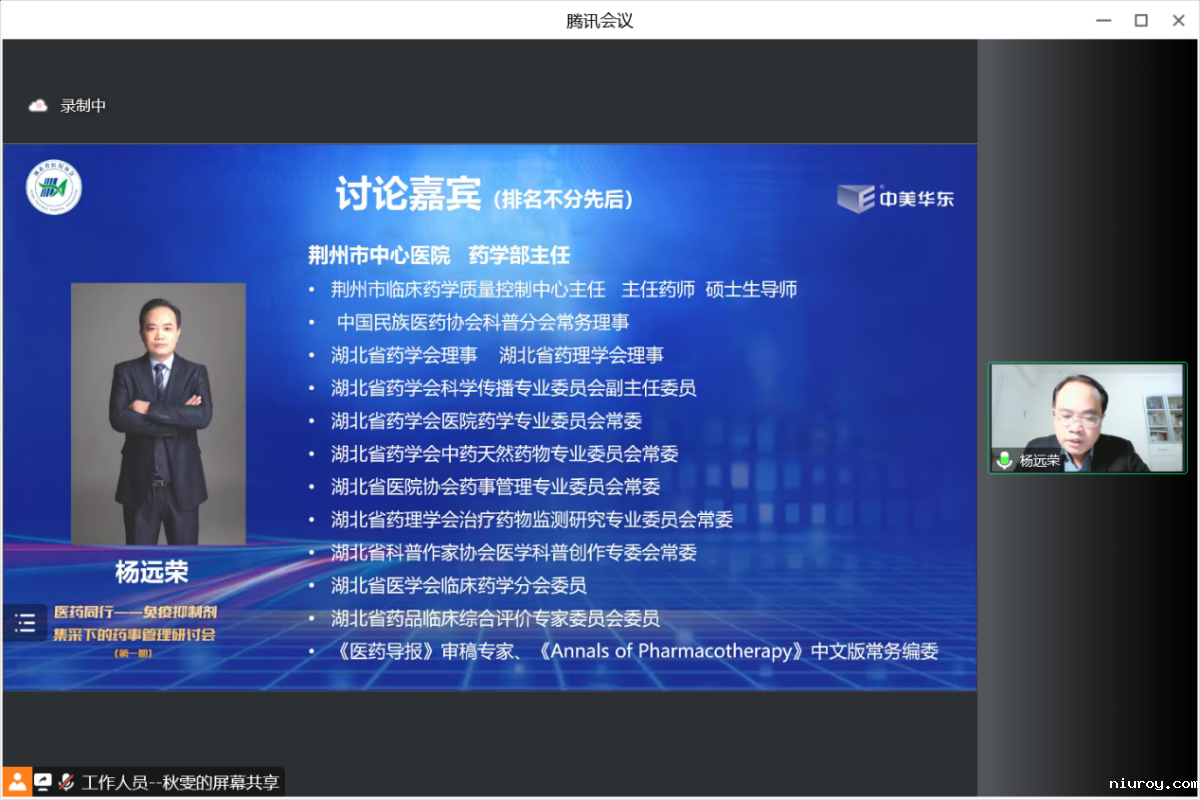Screen dimensions: 1200x800
Task: Click the muted microphone icon in bottom bar
Action: pos(66,782)
